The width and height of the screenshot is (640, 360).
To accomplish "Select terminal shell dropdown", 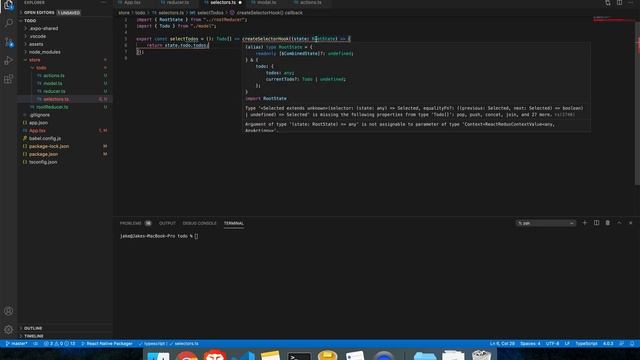I will pyautogui.click(x=546, y=223).
